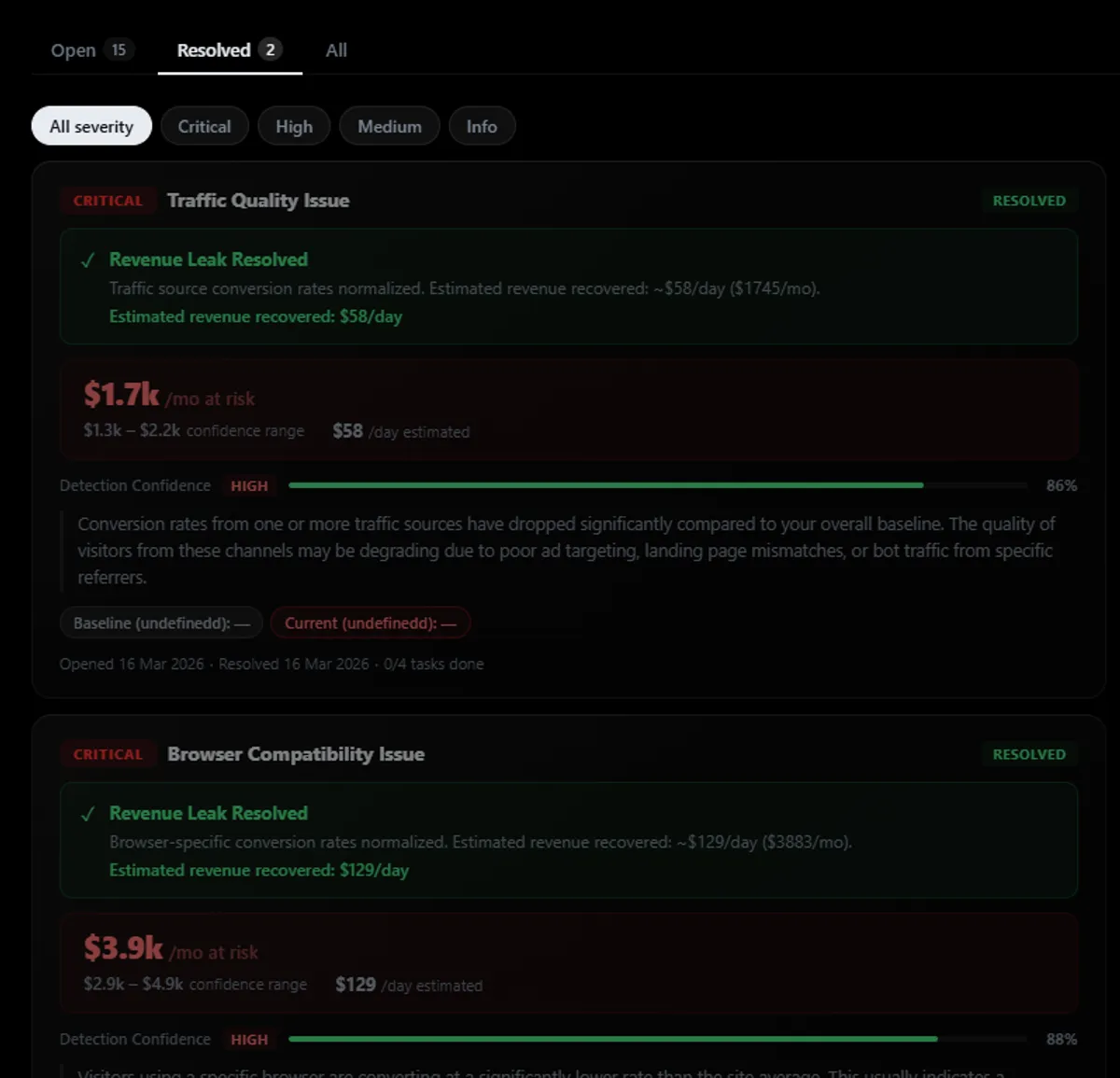Screen dimensions: 1120x1078
Task: Click the $1.7k monthly risk amount
Action: pyautogui.click(x=120, y=394)
